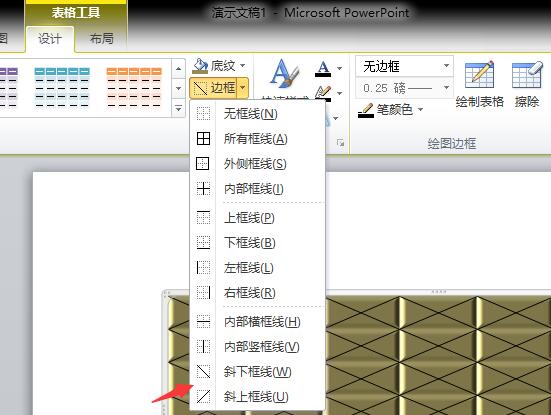Click the 外侧框线 box icon
This screenshot has width=551, height=415.
[202, 164]
